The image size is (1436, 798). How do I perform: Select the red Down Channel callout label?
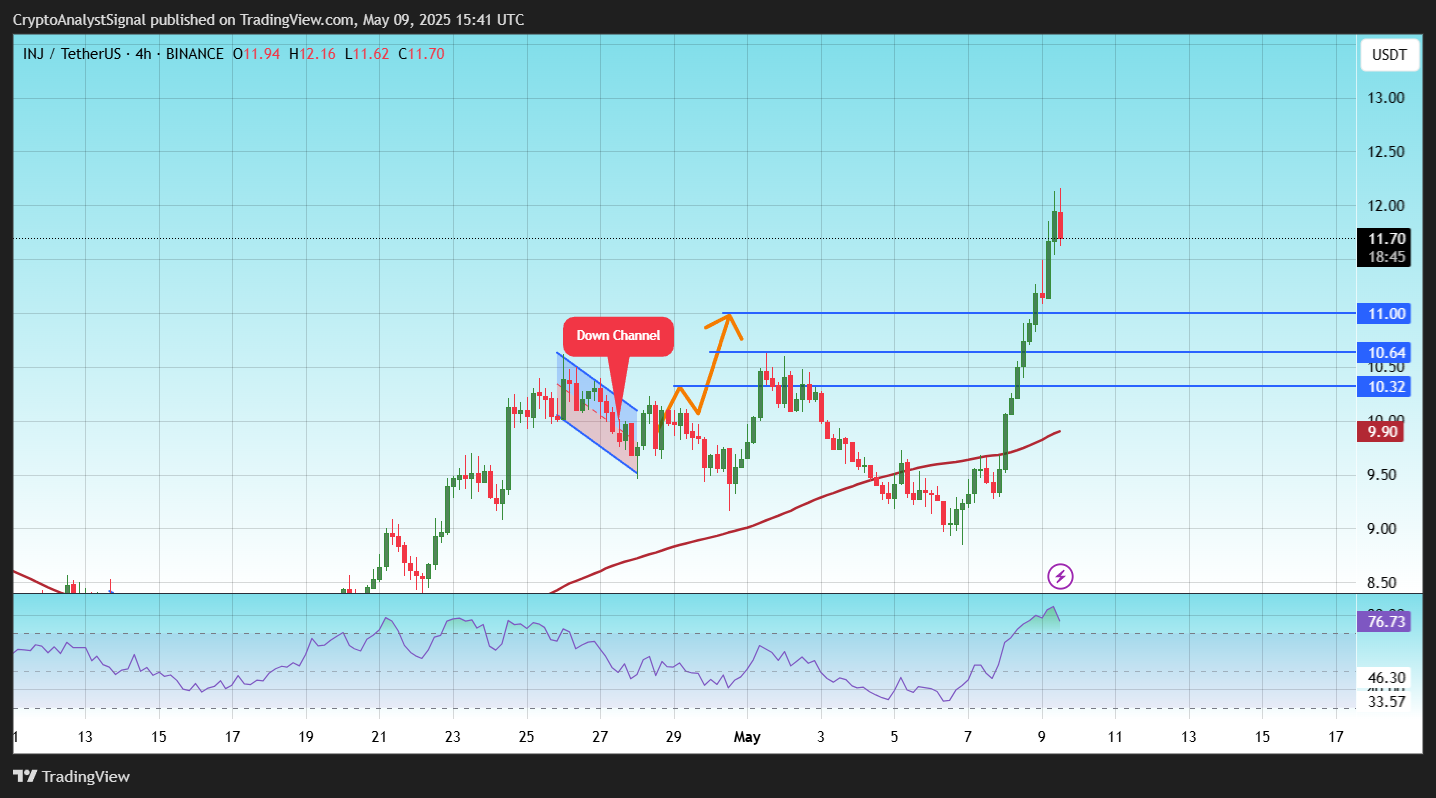pos(618,336)
